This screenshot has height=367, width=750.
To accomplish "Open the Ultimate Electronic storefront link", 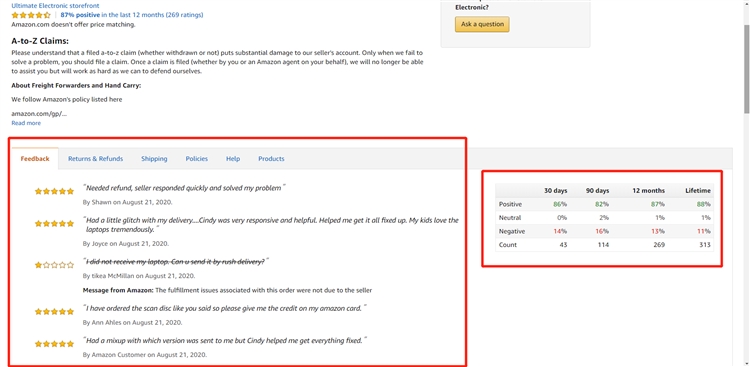I will coord(55,6).
